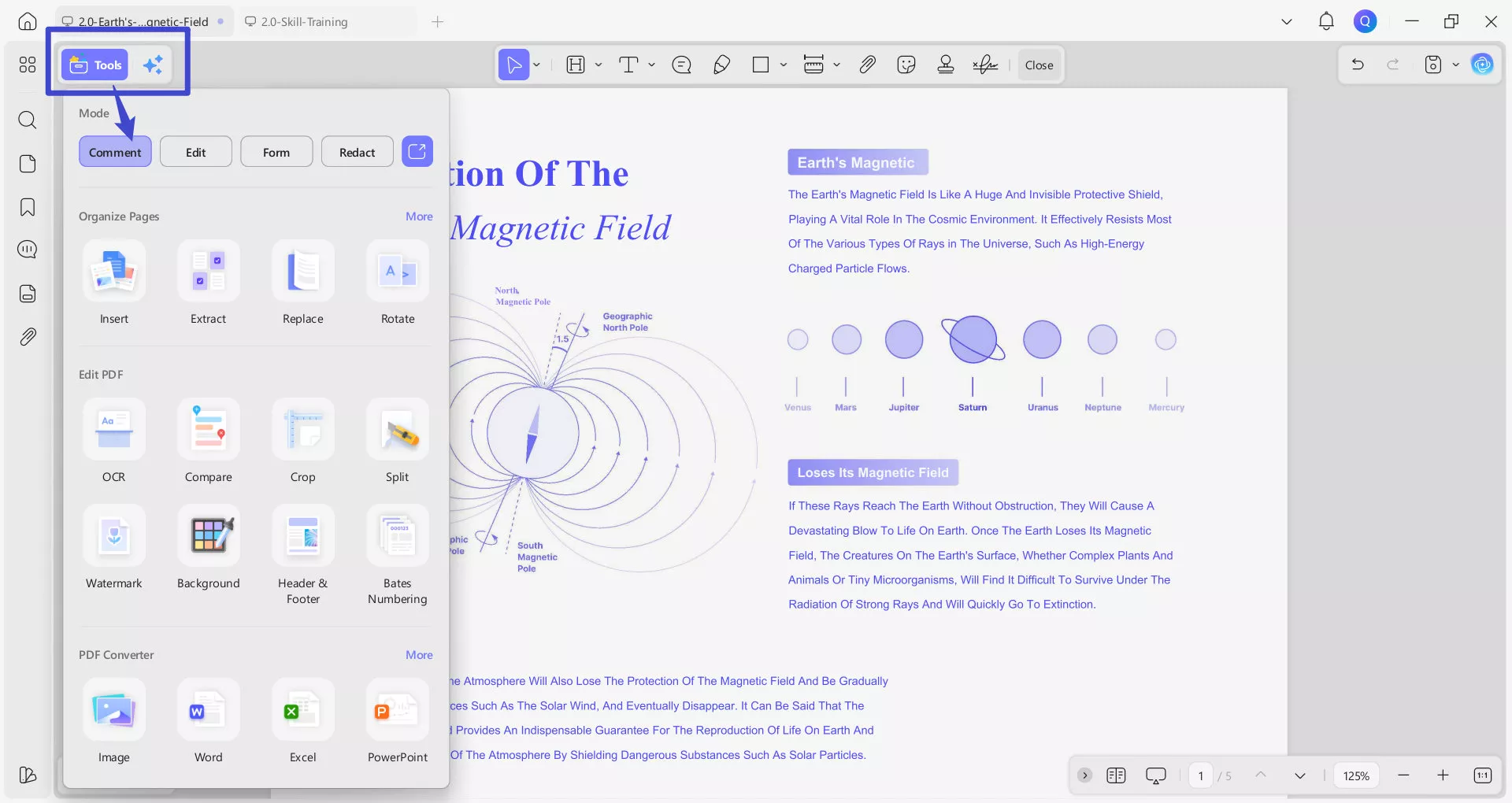Select the stamp tool

946,65
